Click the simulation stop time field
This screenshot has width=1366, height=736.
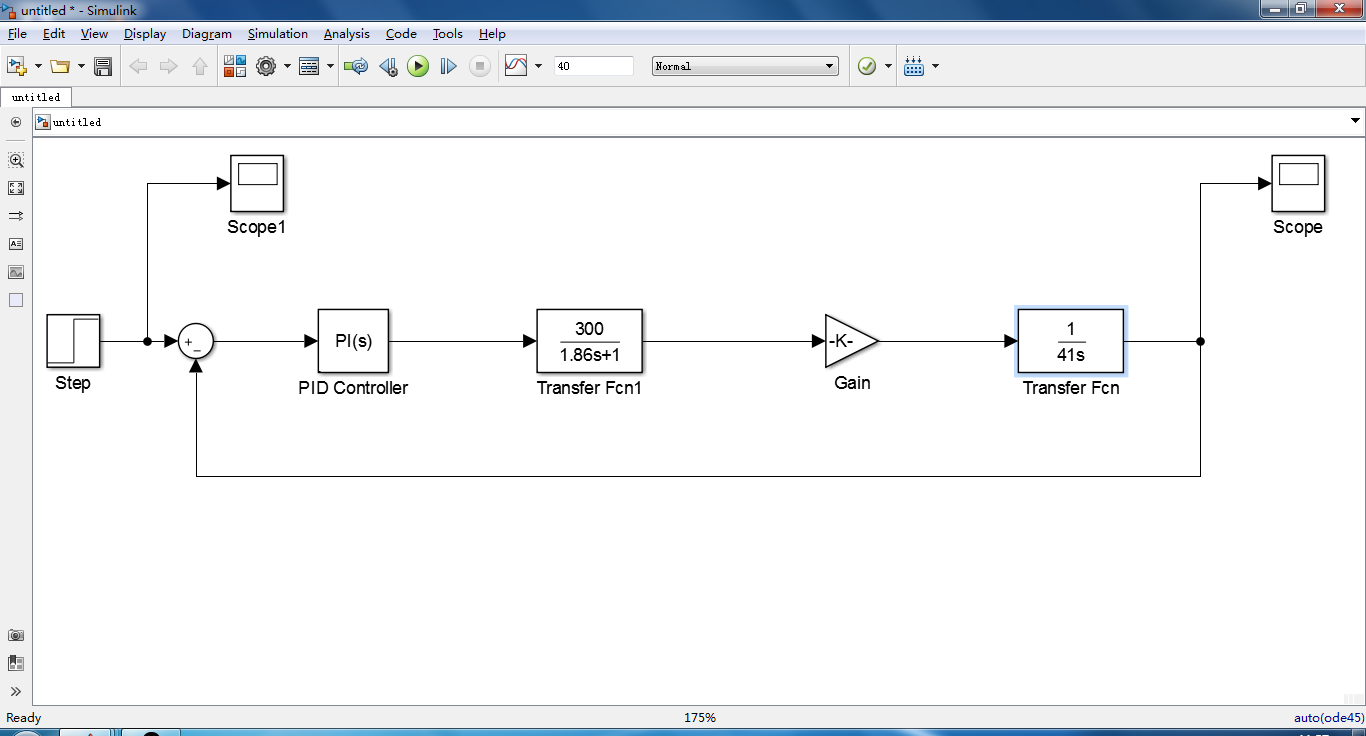coord(593,66)
